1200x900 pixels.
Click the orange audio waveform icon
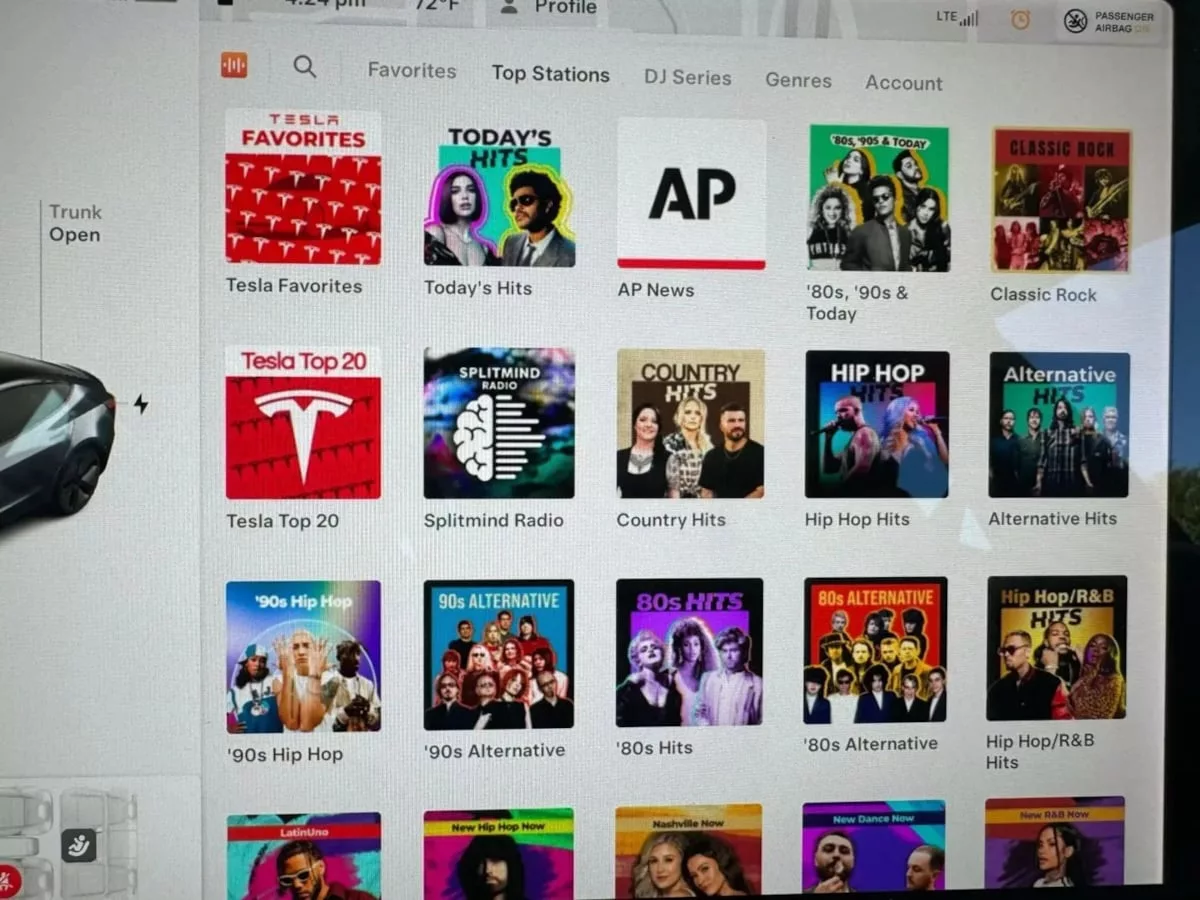(x=234, y=66)
